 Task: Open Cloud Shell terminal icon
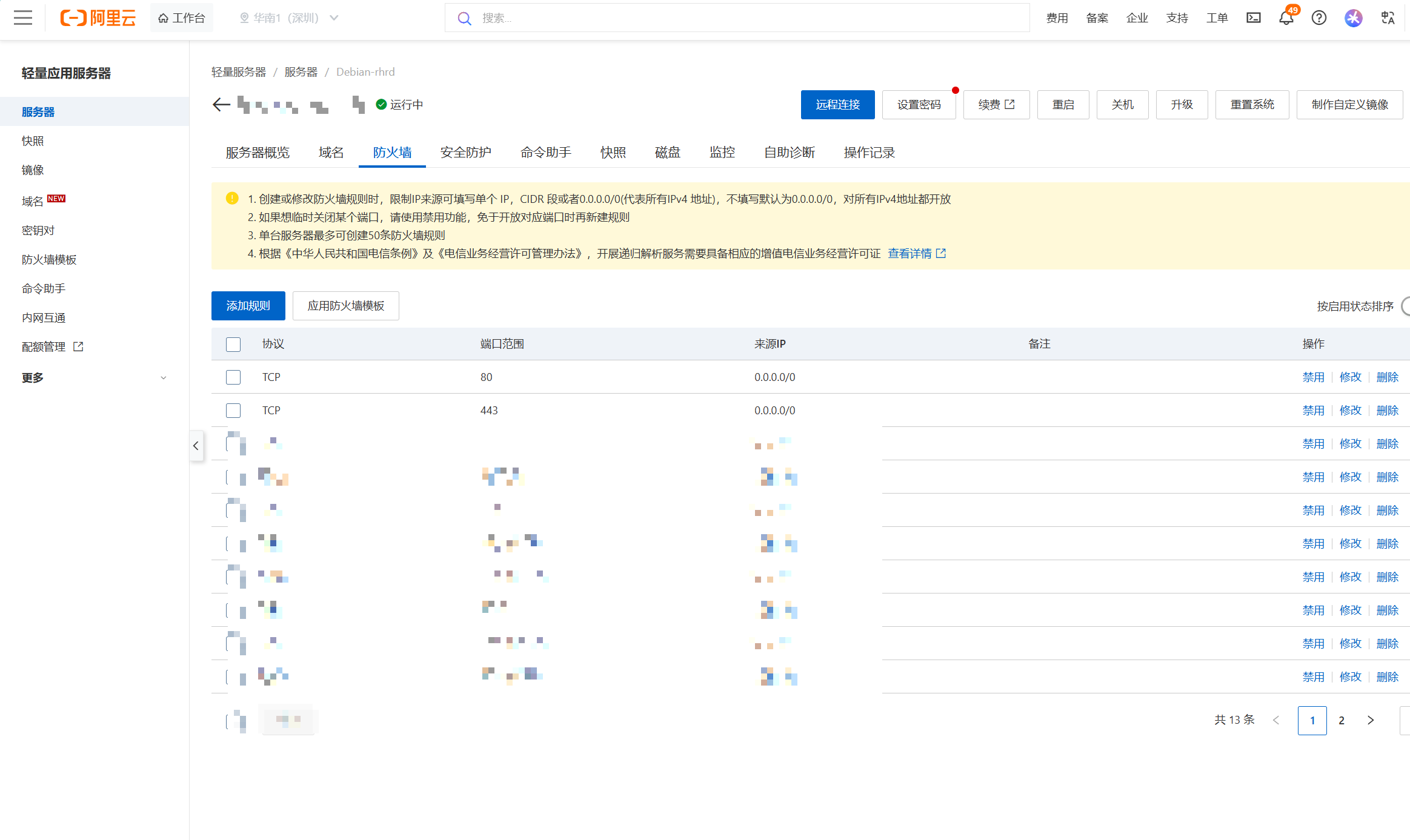point(1253,18)
